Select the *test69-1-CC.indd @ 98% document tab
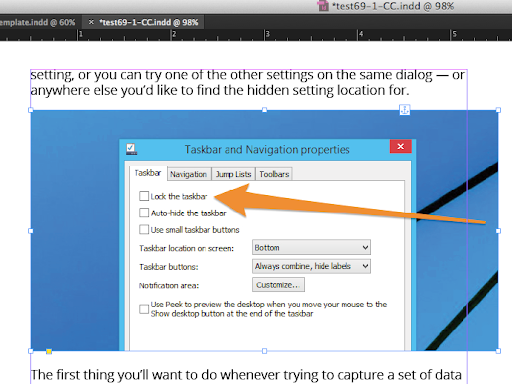The width and height of the screenshot is (512, 384). tap(149, 22)
